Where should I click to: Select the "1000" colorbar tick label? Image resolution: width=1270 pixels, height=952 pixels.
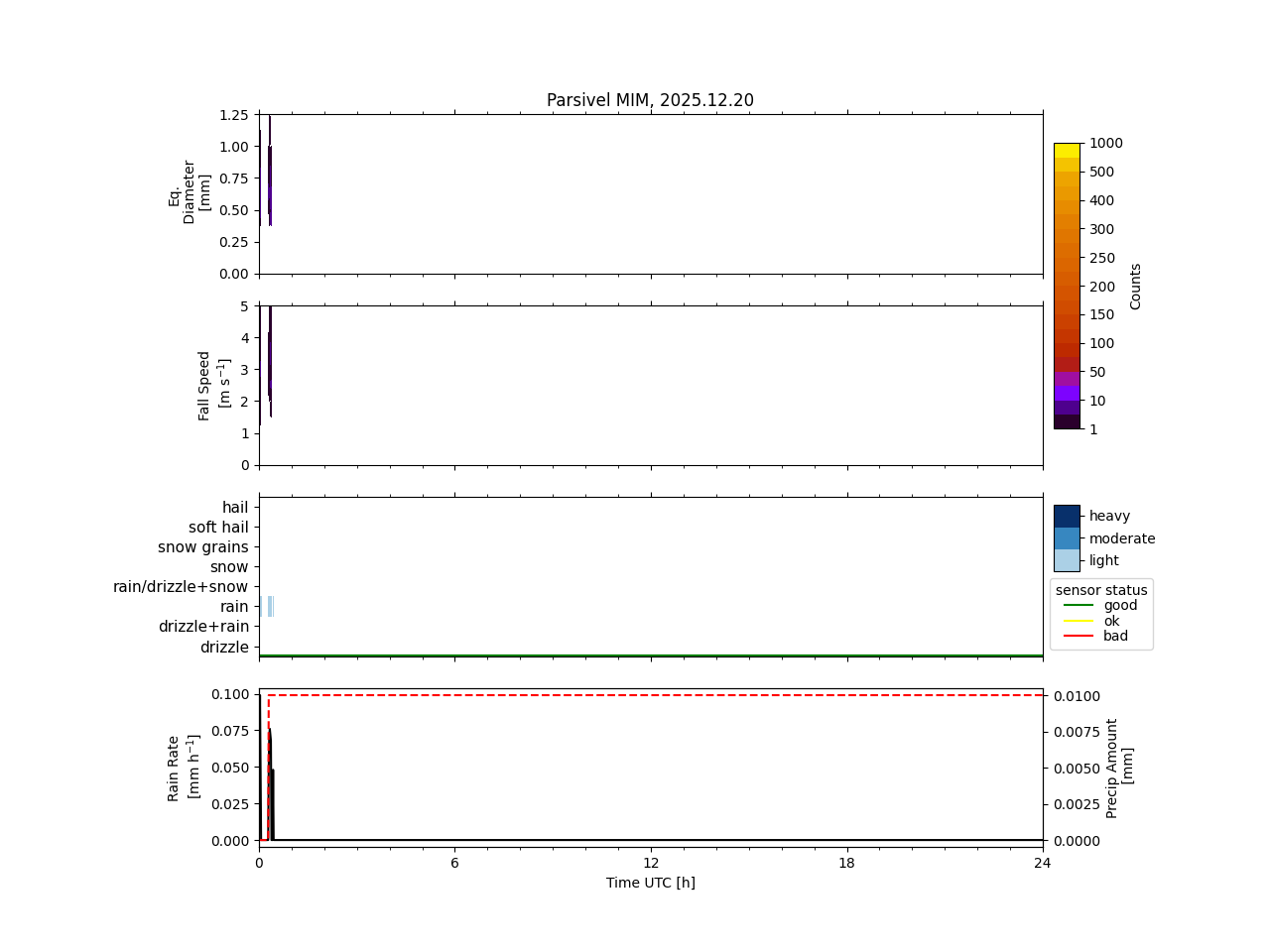[1106, 143]
